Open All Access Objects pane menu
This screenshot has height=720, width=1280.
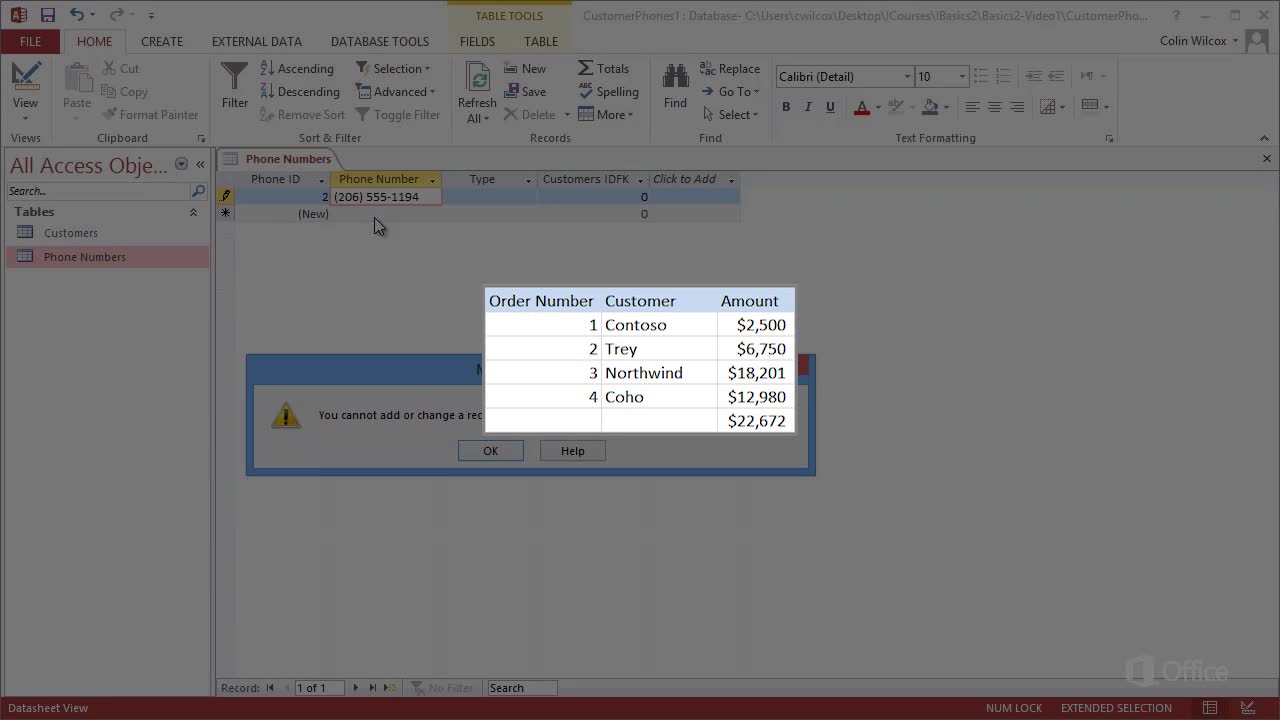coord(181,164)
